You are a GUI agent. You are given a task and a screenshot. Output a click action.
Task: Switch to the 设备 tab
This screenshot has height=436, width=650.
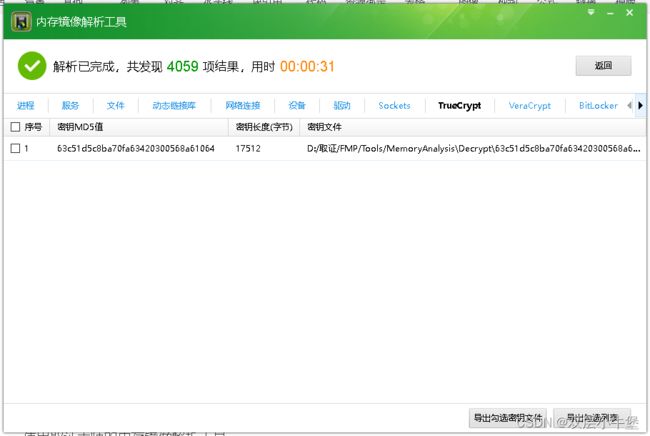coord(297,106)
